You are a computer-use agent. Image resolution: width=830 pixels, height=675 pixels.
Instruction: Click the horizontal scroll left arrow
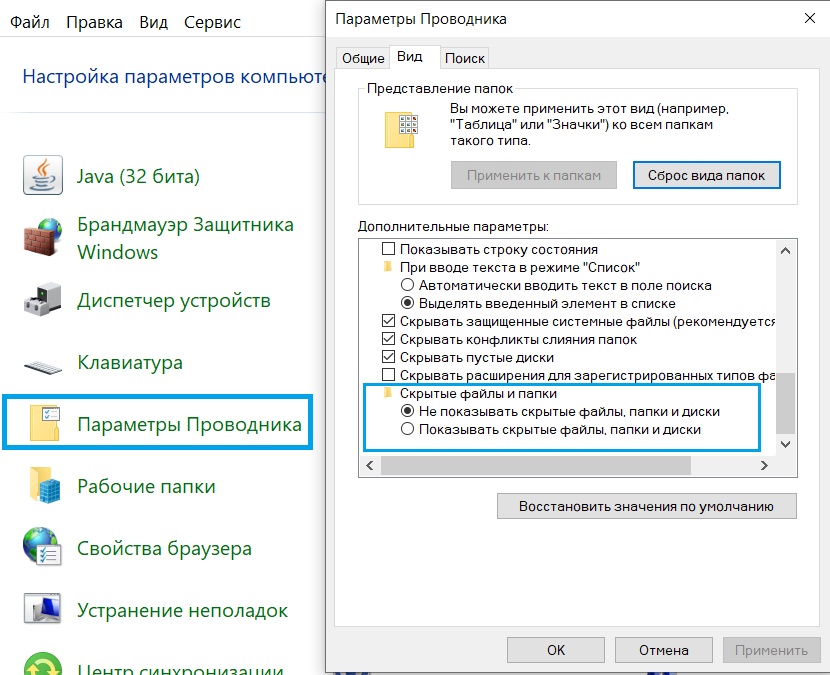(369, 465)
